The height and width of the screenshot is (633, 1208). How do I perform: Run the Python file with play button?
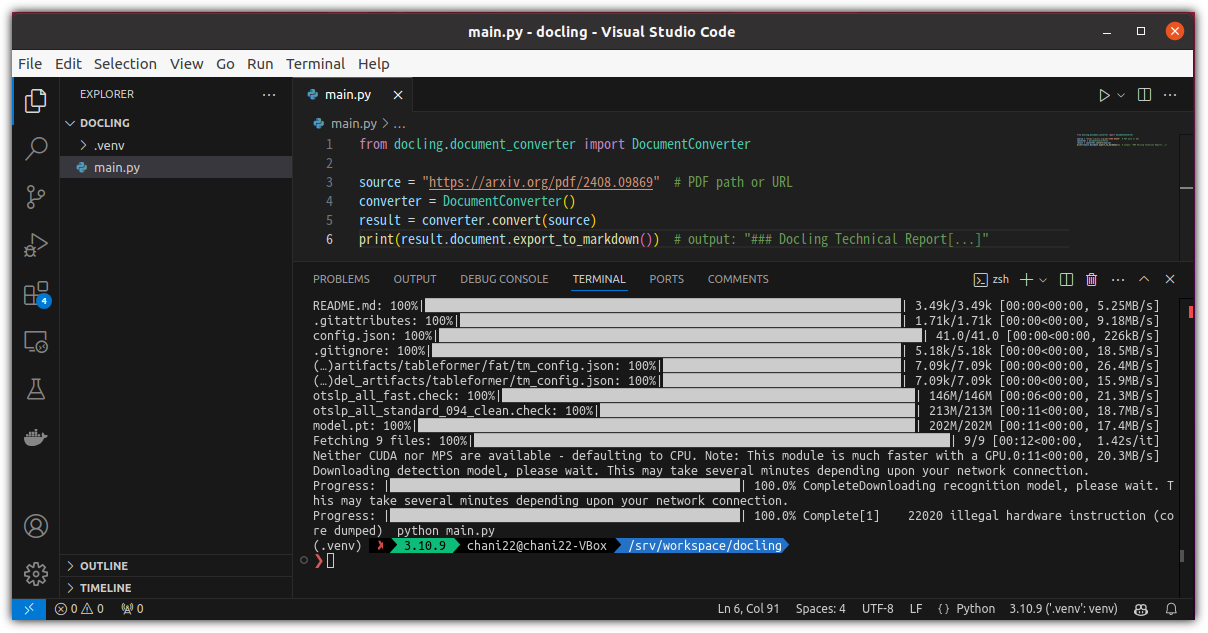[x=1104, y=95]
